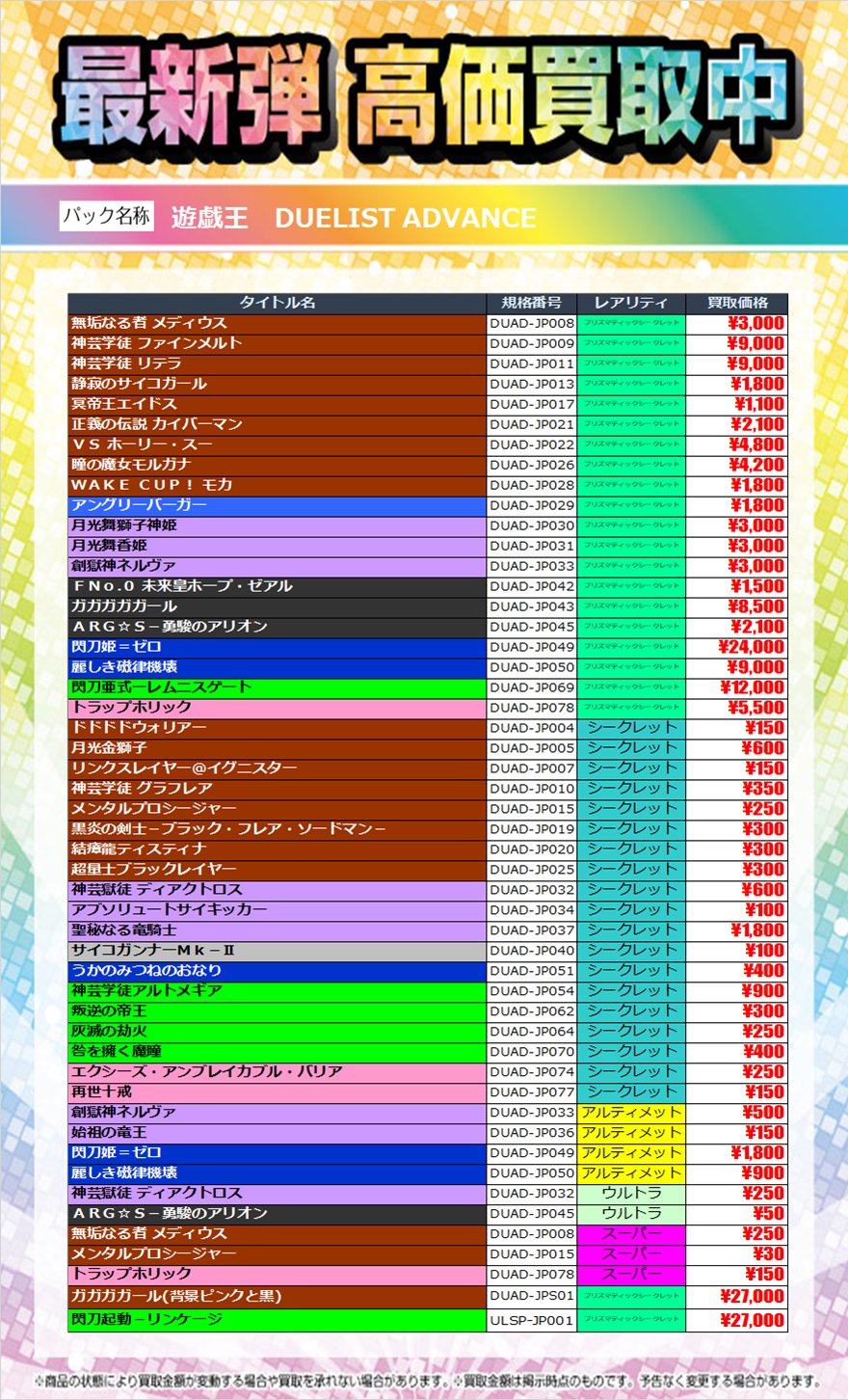Select the ¥50 price cell
The height and width of the screenshot is (1400, 848).
(x=768, y=1214)
